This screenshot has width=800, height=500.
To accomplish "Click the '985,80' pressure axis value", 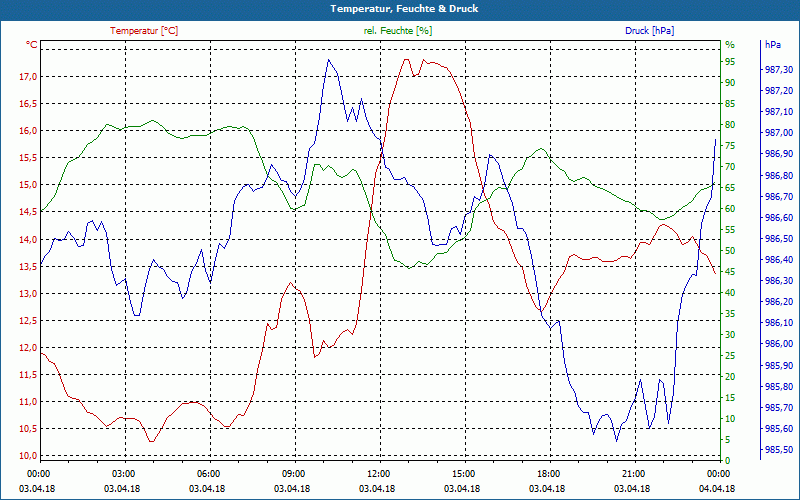I will 779,386.
